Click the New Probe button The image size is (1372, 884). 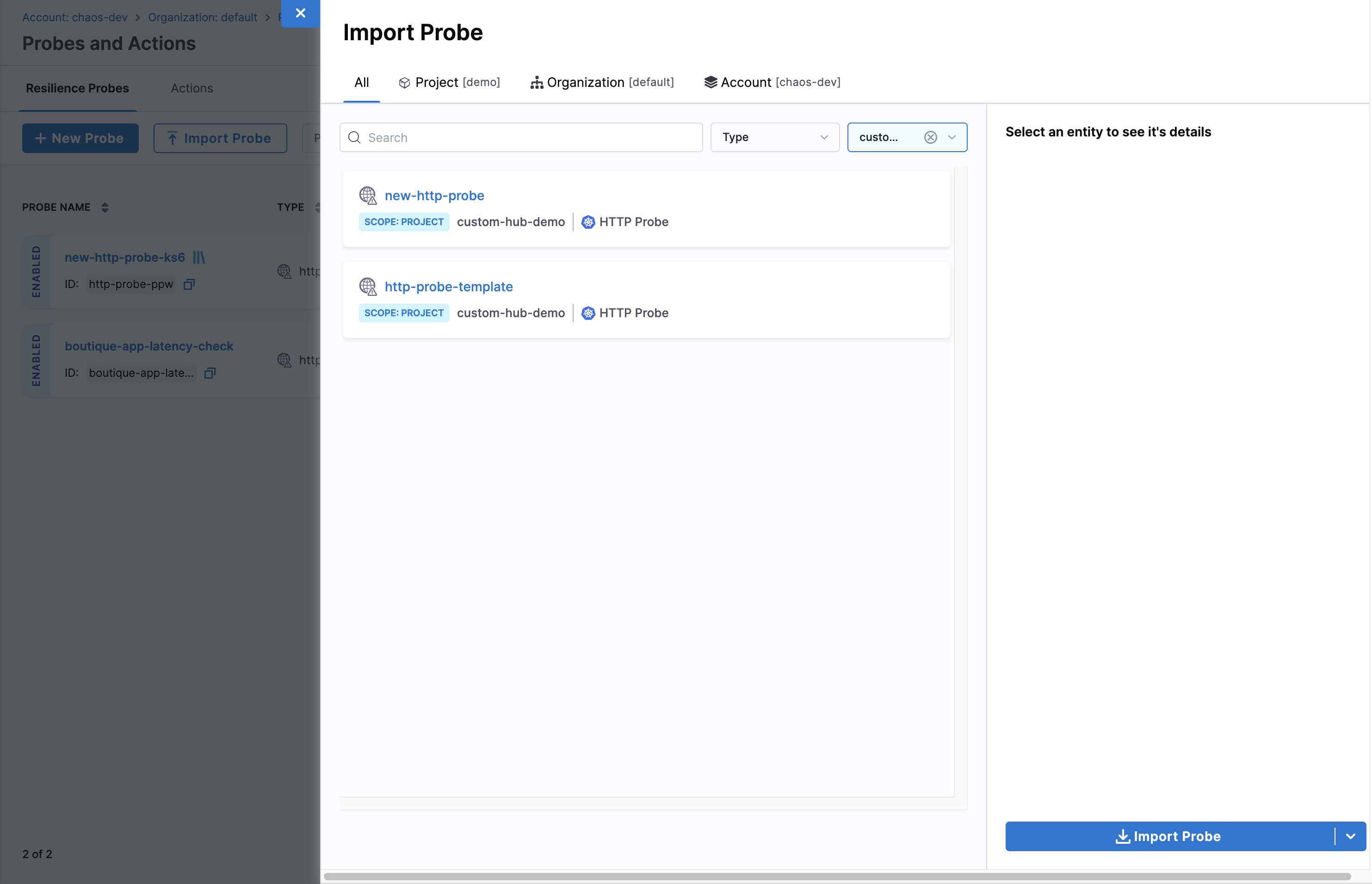coord(80,138)
